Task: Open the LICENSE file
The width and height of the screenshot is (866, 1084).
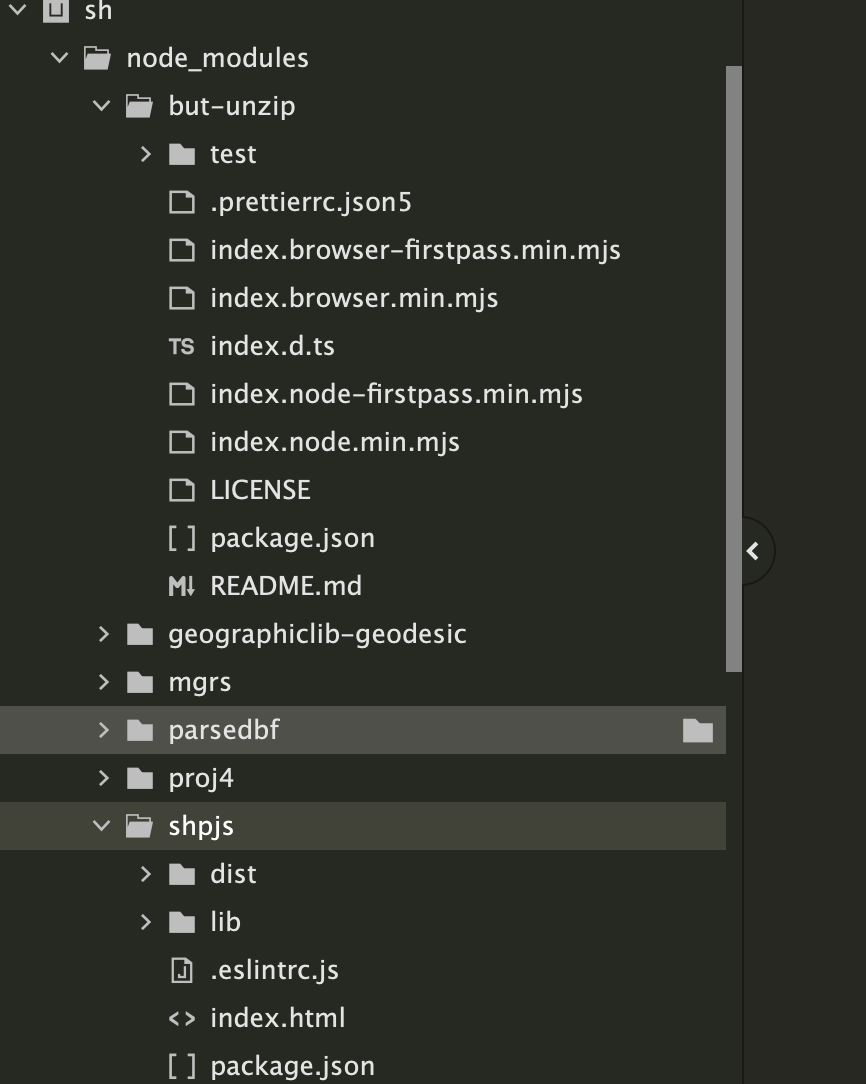Action: tap(261, 490)
